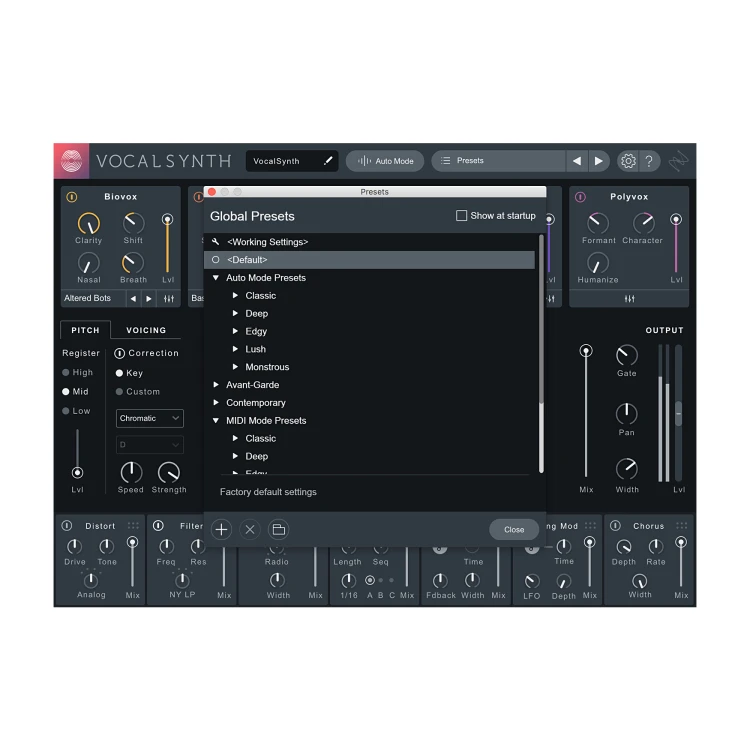The image size is (750, 750).
Task: Expand the Edgy folder under Auto Mode Presets
Action: point(235,331)
